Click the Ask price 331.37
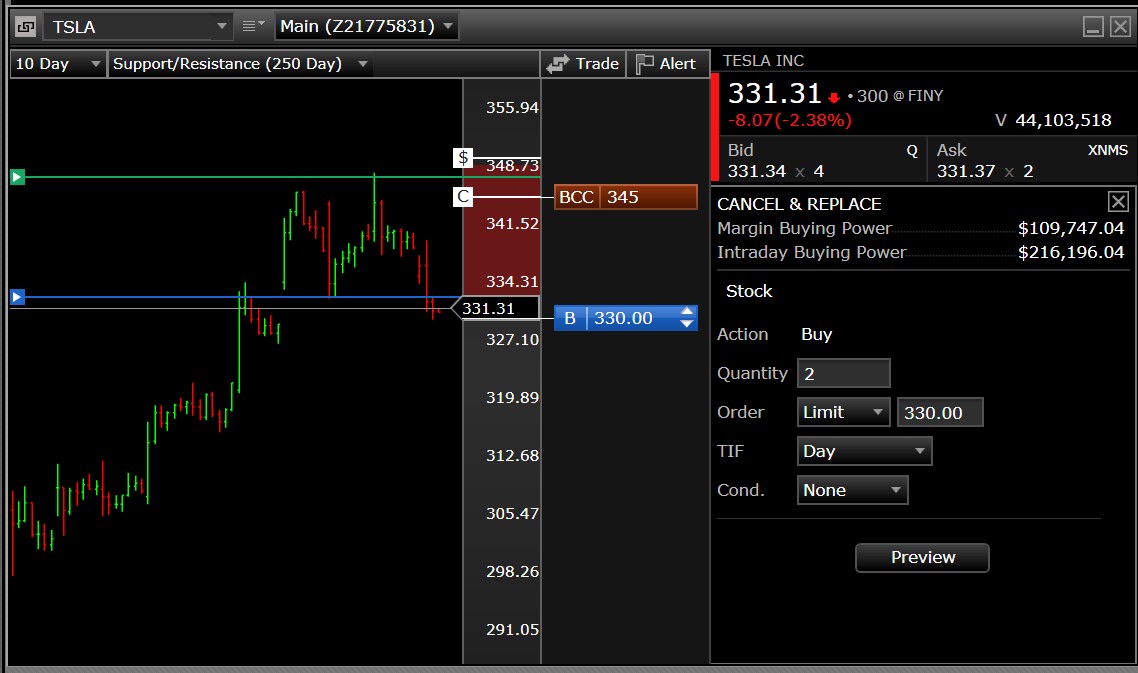This screenshot has height=673, width=1138. [x=965, y=171]
